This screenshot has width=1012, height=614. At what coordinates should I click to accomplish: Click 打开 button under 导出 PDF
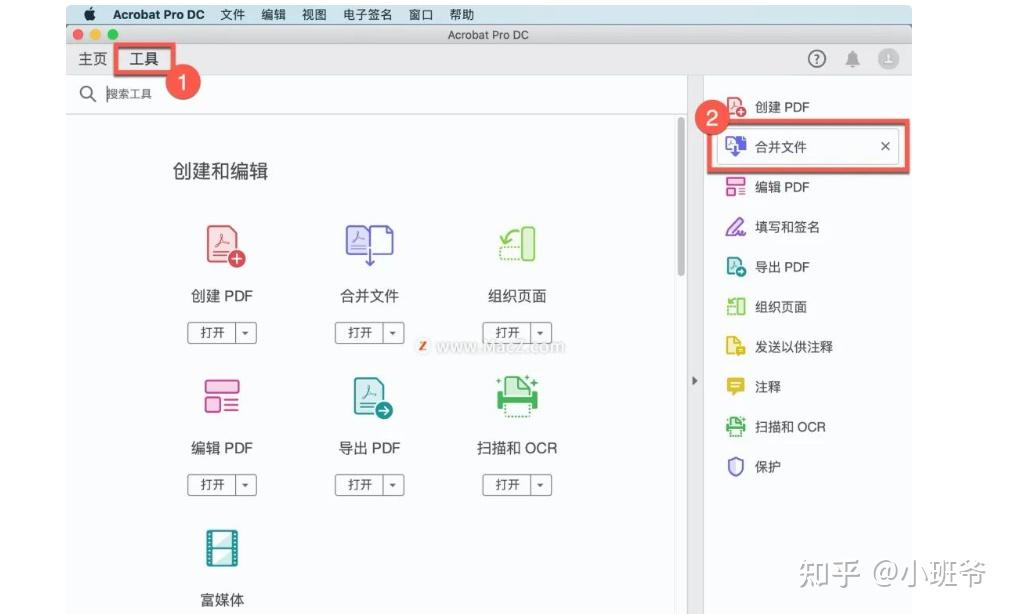359,485
